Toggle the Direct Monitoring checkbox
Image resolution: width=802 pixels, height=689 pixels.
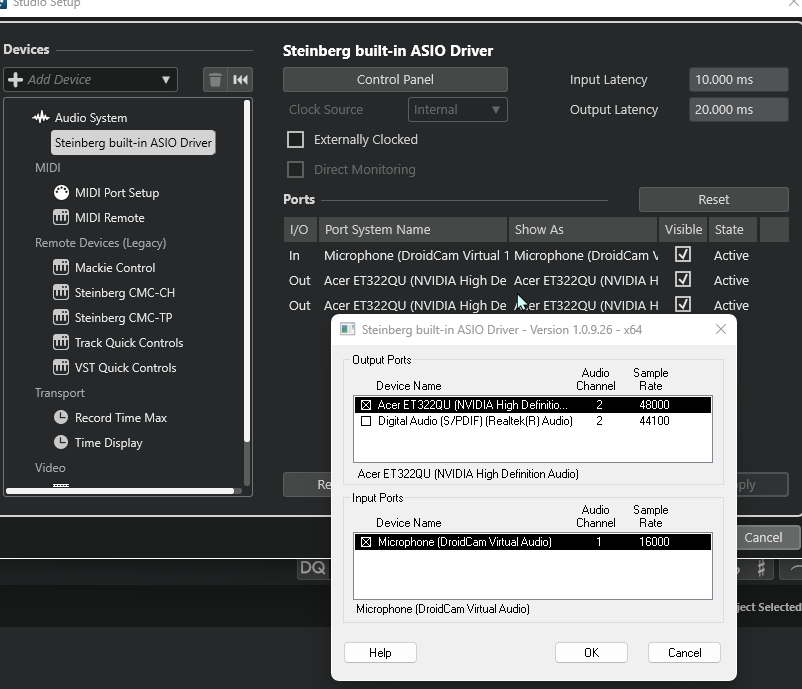coord(295,170)
